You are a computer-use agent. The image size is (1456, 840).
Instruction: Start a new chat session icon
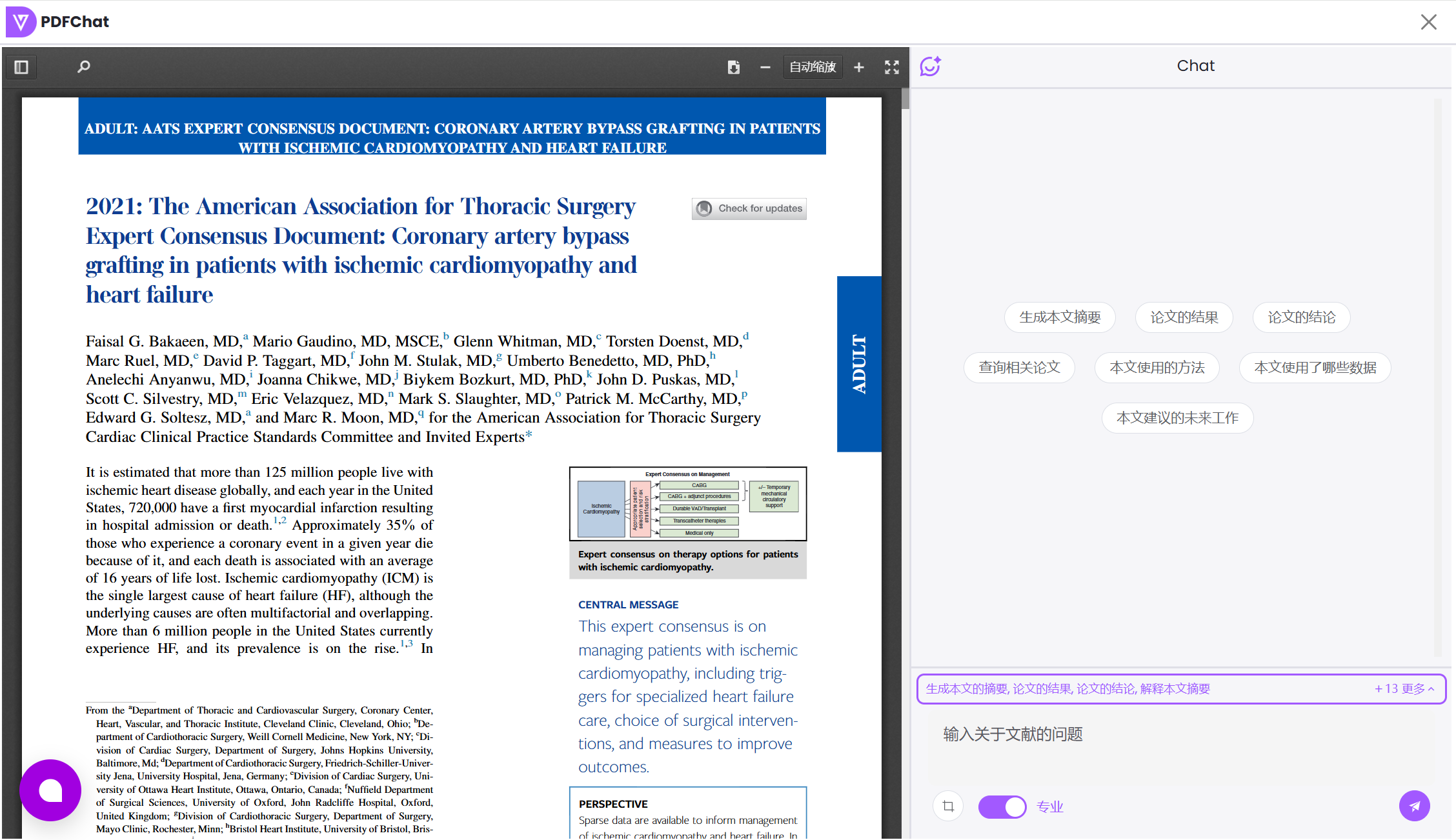tap(930, 66)
